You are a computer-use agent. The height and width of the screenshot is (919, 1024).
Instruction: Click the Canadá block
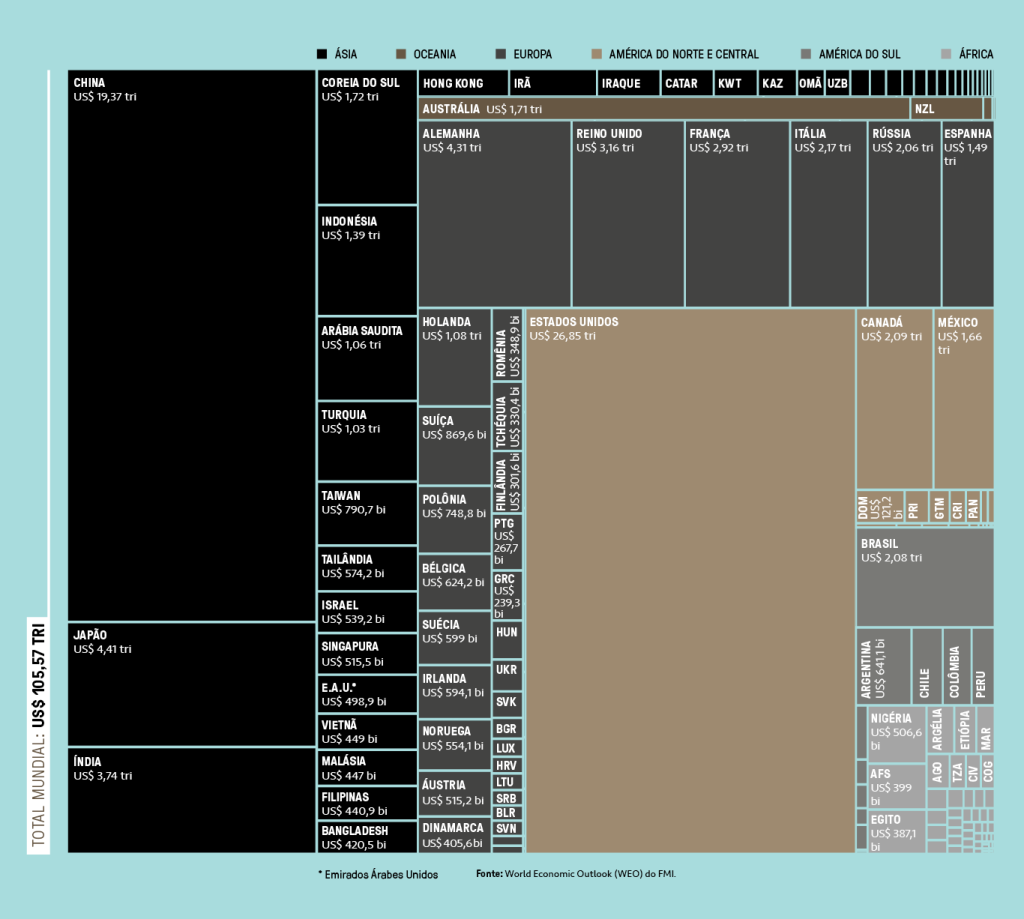click(x=894, y=398)
